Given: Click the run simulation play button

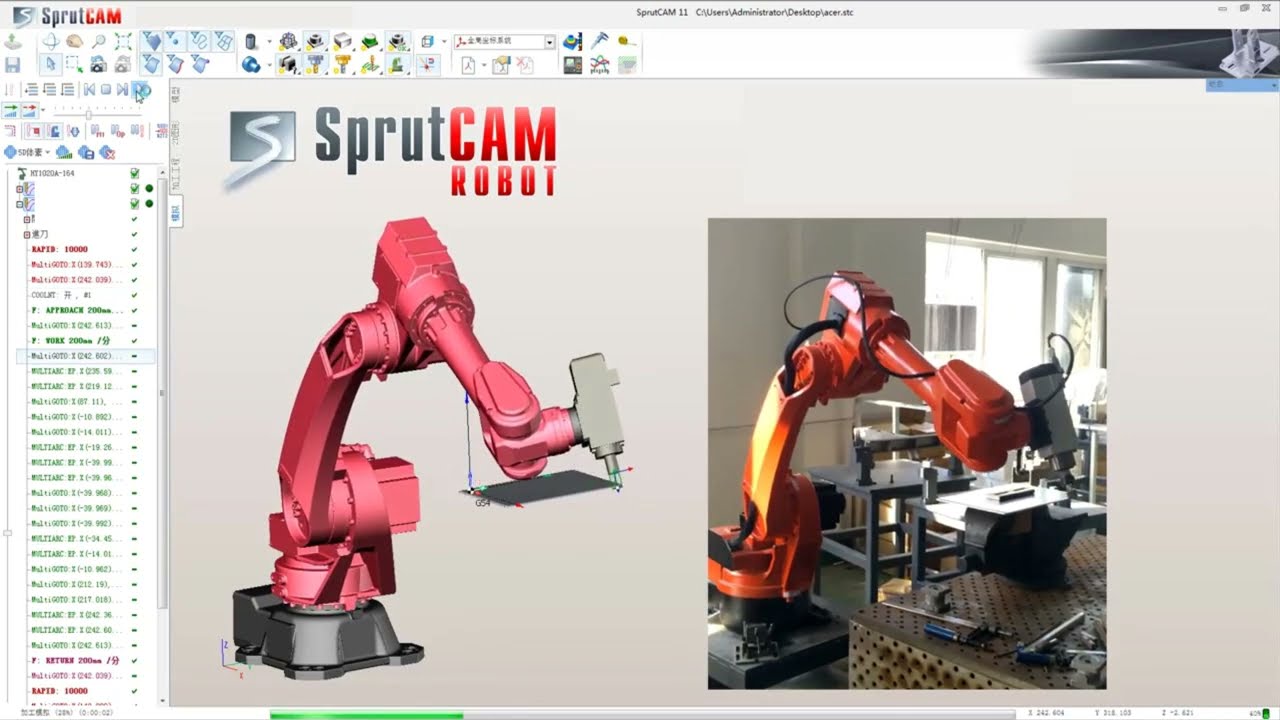Looking at the screenshot, I should coord(141,89).
